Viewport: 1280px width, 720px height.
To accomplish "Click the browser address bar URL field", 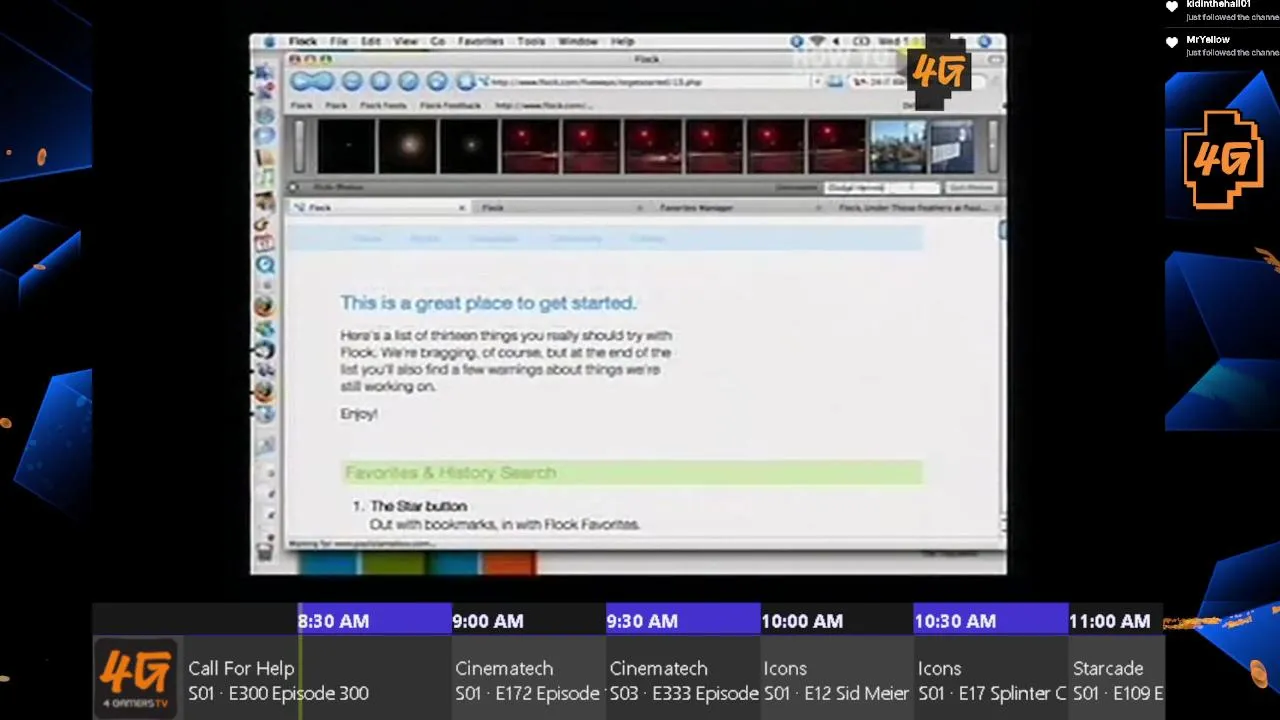I will click(645, 82).
